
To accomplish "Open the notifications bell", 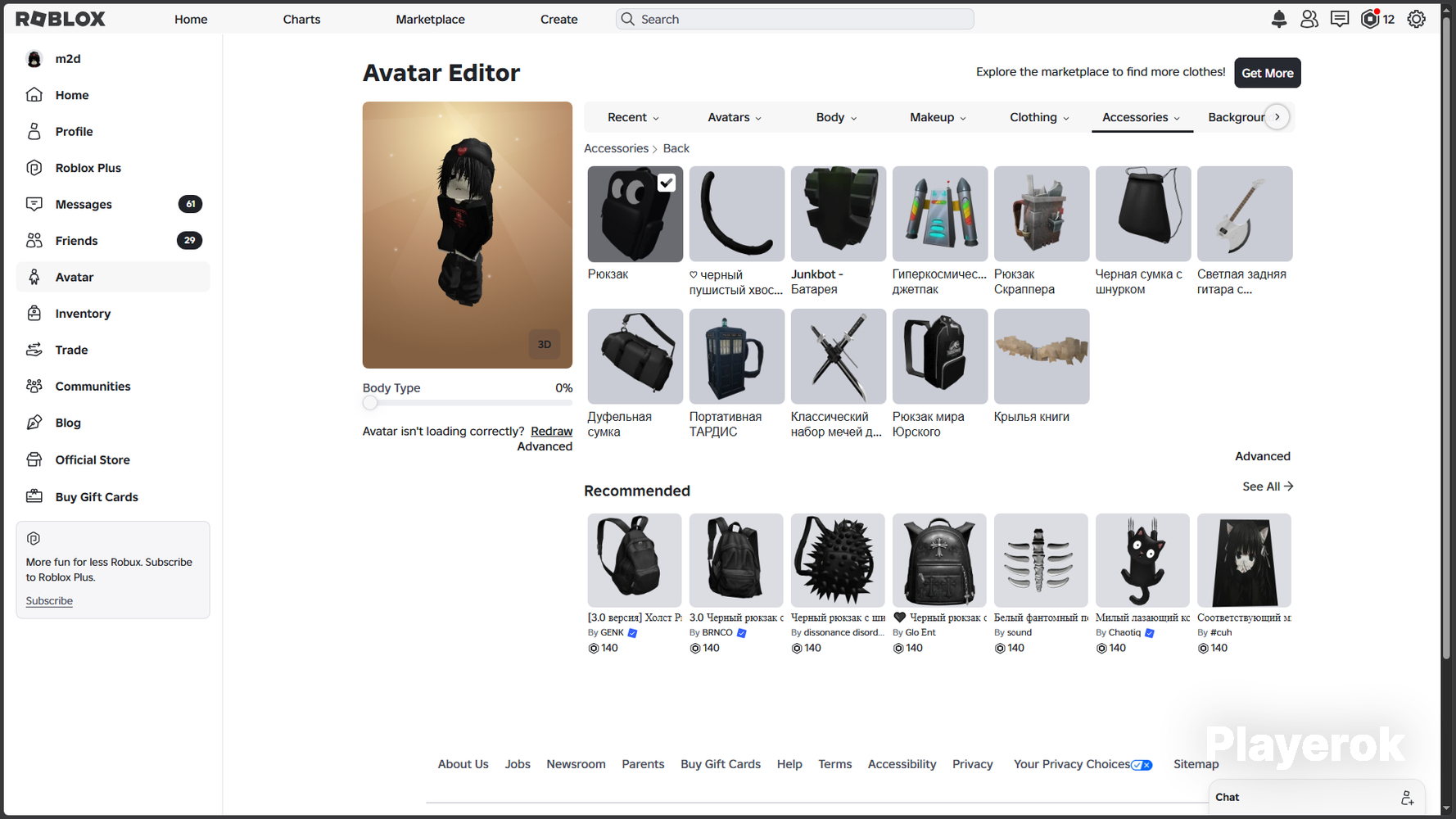I will (1279, 19).
